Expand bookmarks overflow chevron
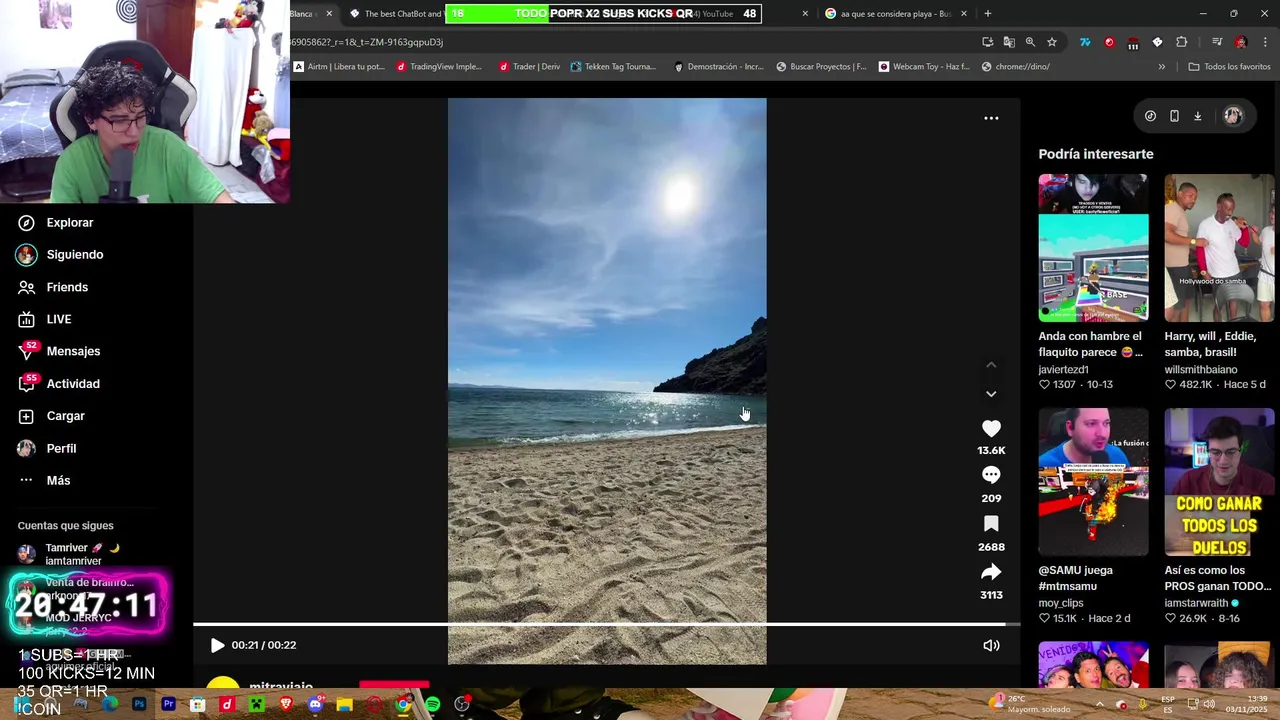This screenshot has height=720, width=1280. click(1161, 67)
